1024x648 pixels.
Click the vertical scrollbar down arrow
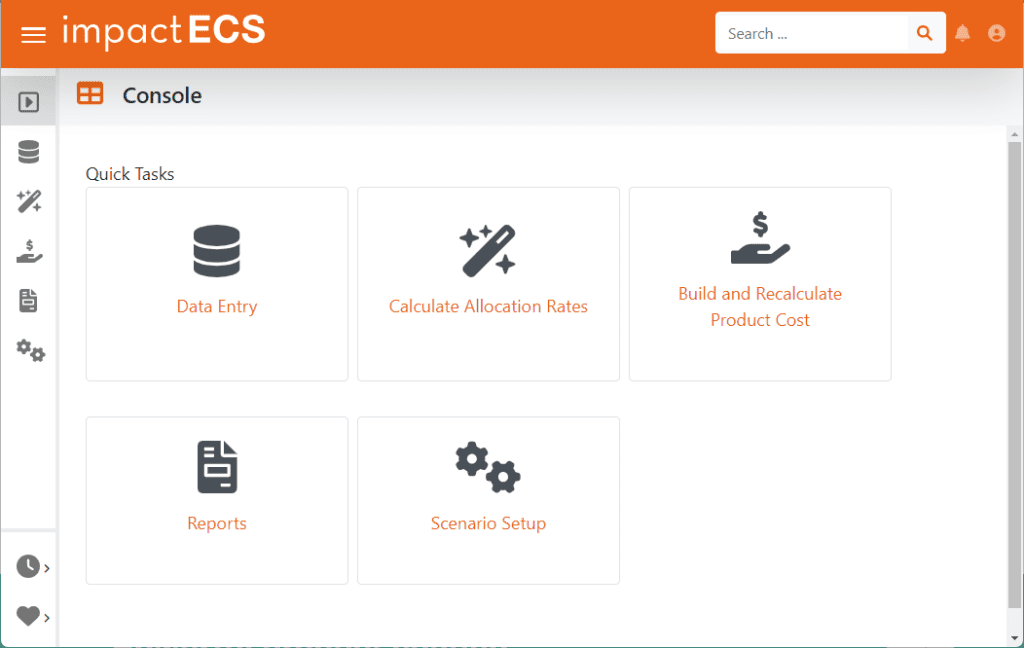(1014, 638)
